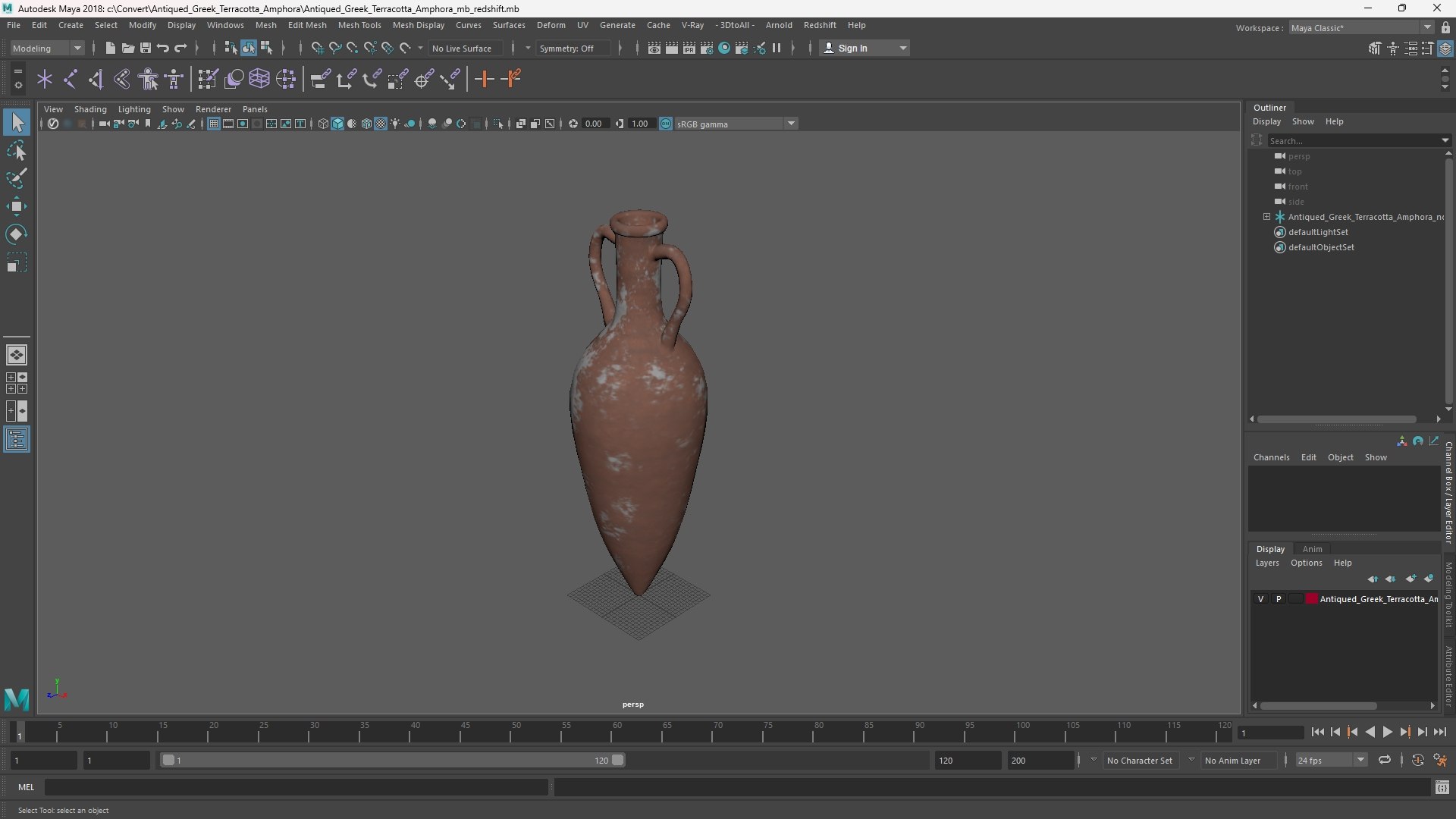The width and height of the screenshot is (1456, 819).
Task: Create new empty display layer
Action: pos(1410,579)
